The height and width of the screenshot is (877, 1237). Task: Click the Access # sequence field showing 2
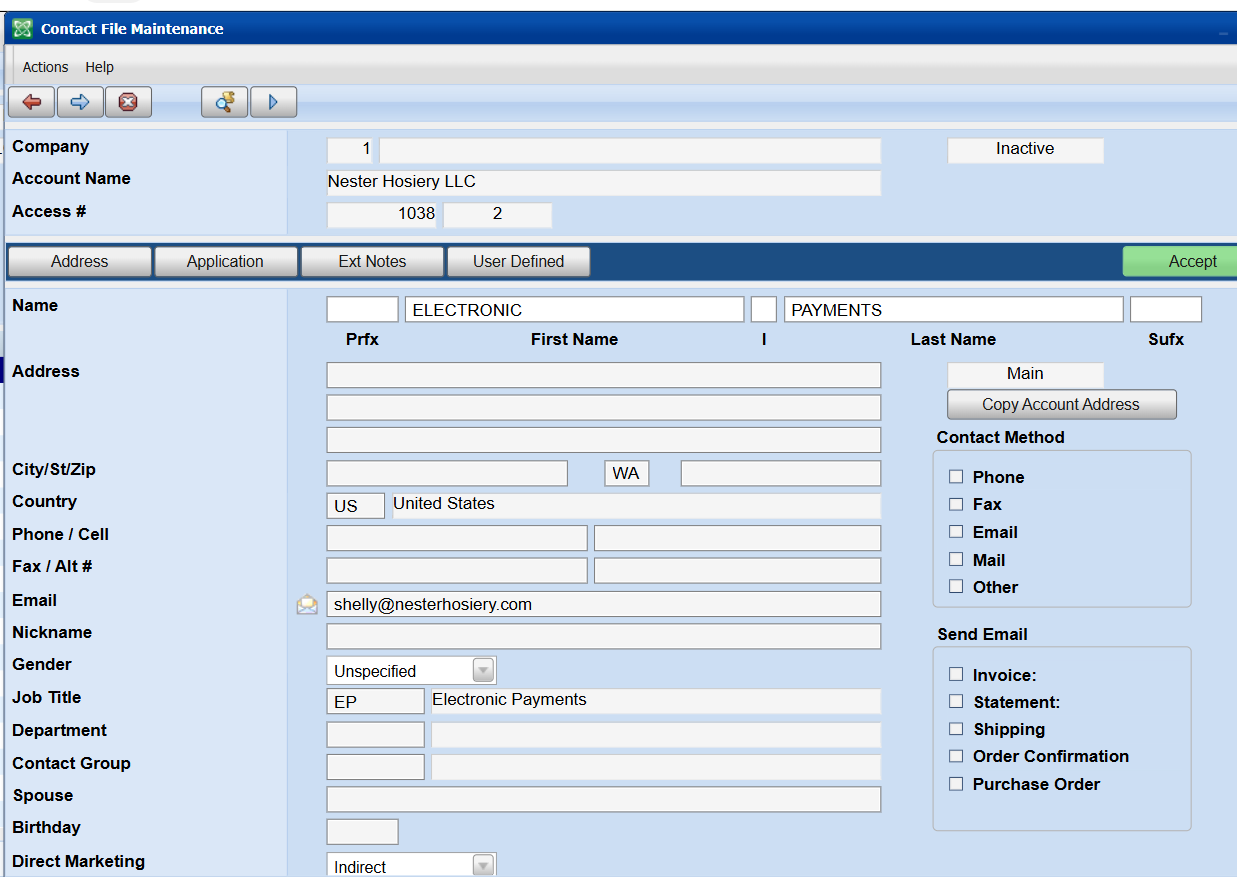tap(498, 215)
